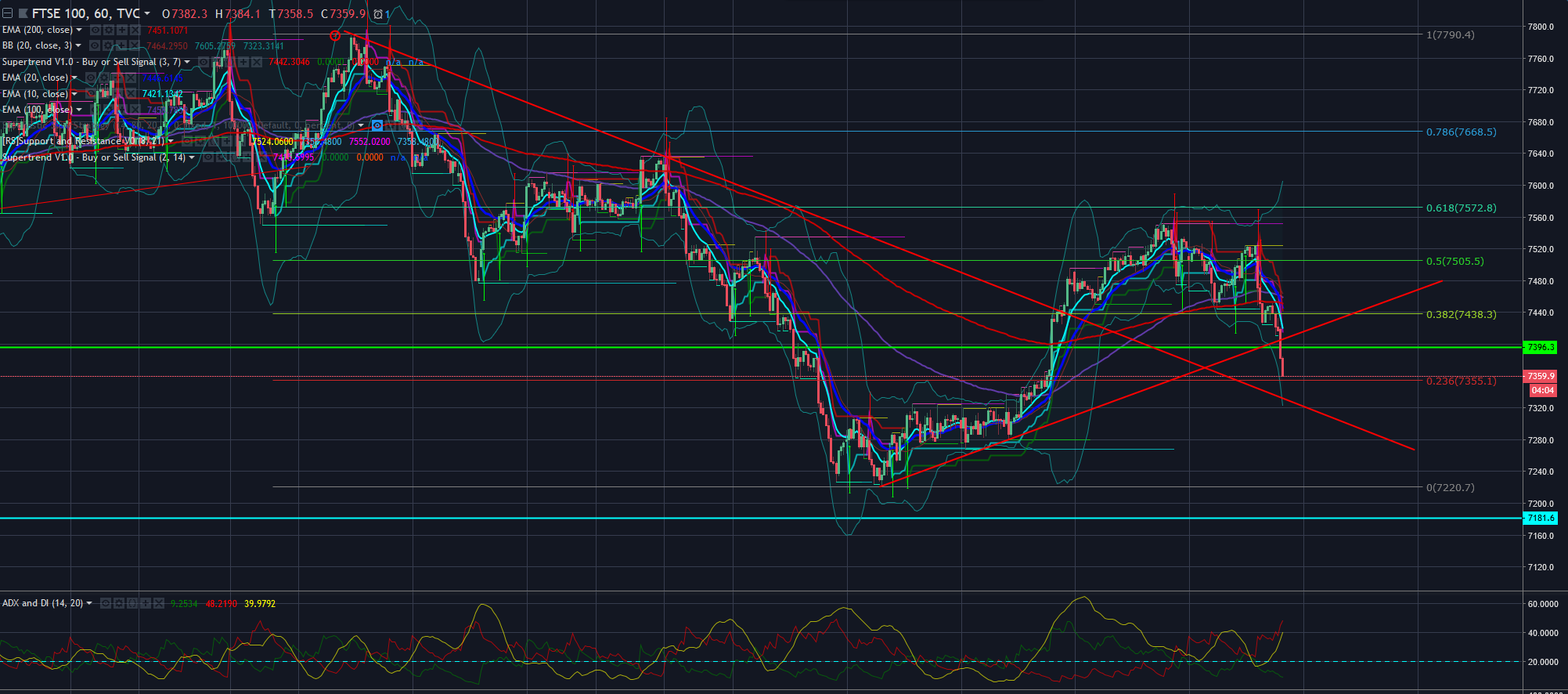Screen dimensions: 1568x694
Task: Collapse the indicator legend with the minus box
Action: point(7,13)
